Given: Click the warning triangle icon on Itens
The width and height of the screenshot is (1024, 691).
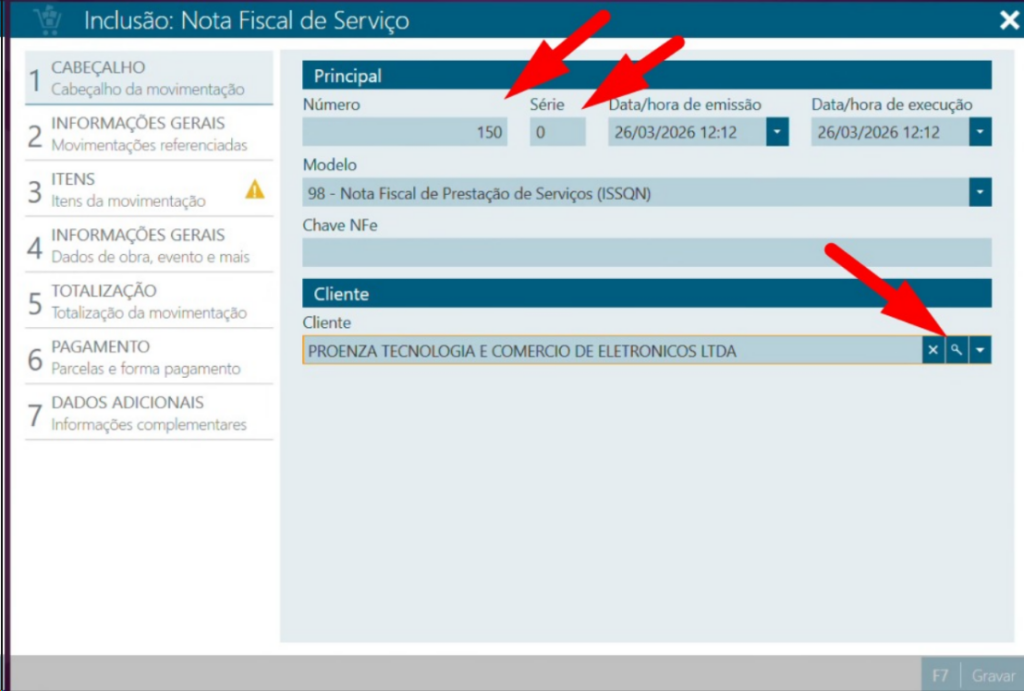Looking at the screenshot, I should [x=255, y=189].
